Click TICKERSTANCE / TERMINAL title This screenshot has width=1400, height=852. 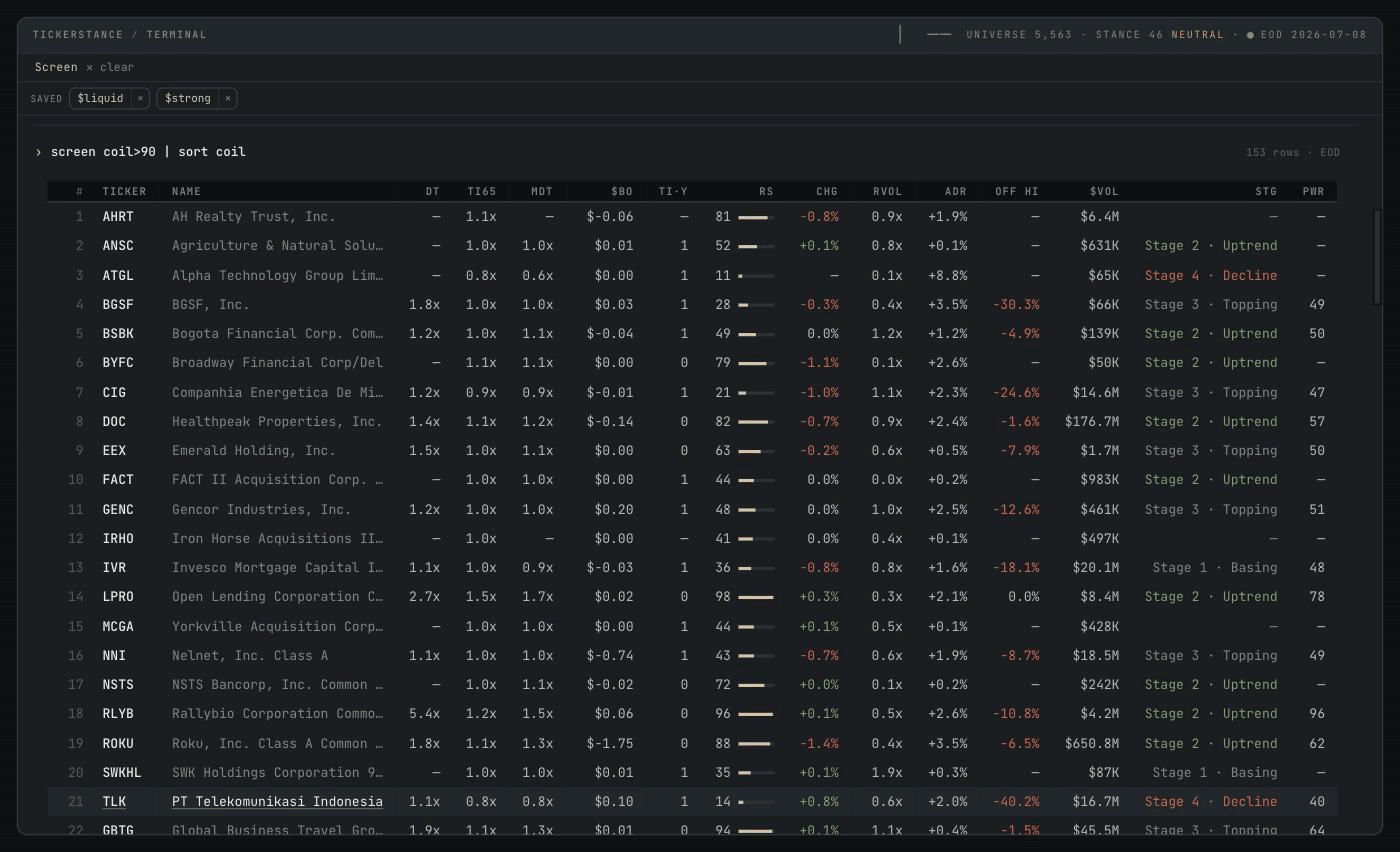(120, 35)
